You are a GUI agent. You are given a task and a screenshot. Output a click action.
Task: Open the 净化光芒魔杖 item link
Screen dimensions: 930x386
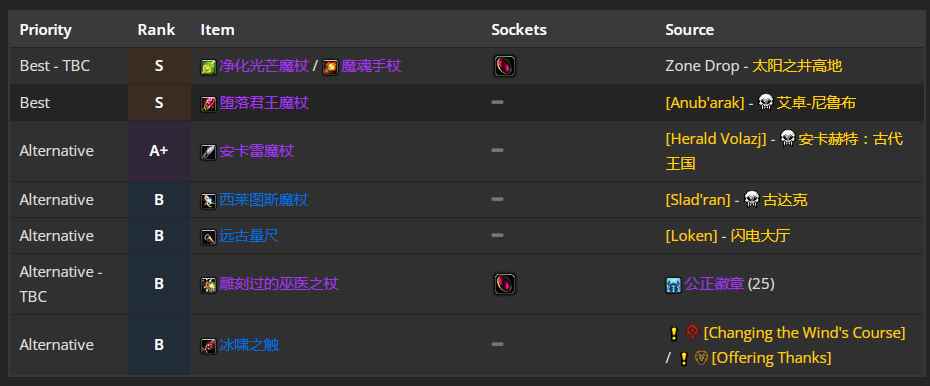tap(263, 66)
